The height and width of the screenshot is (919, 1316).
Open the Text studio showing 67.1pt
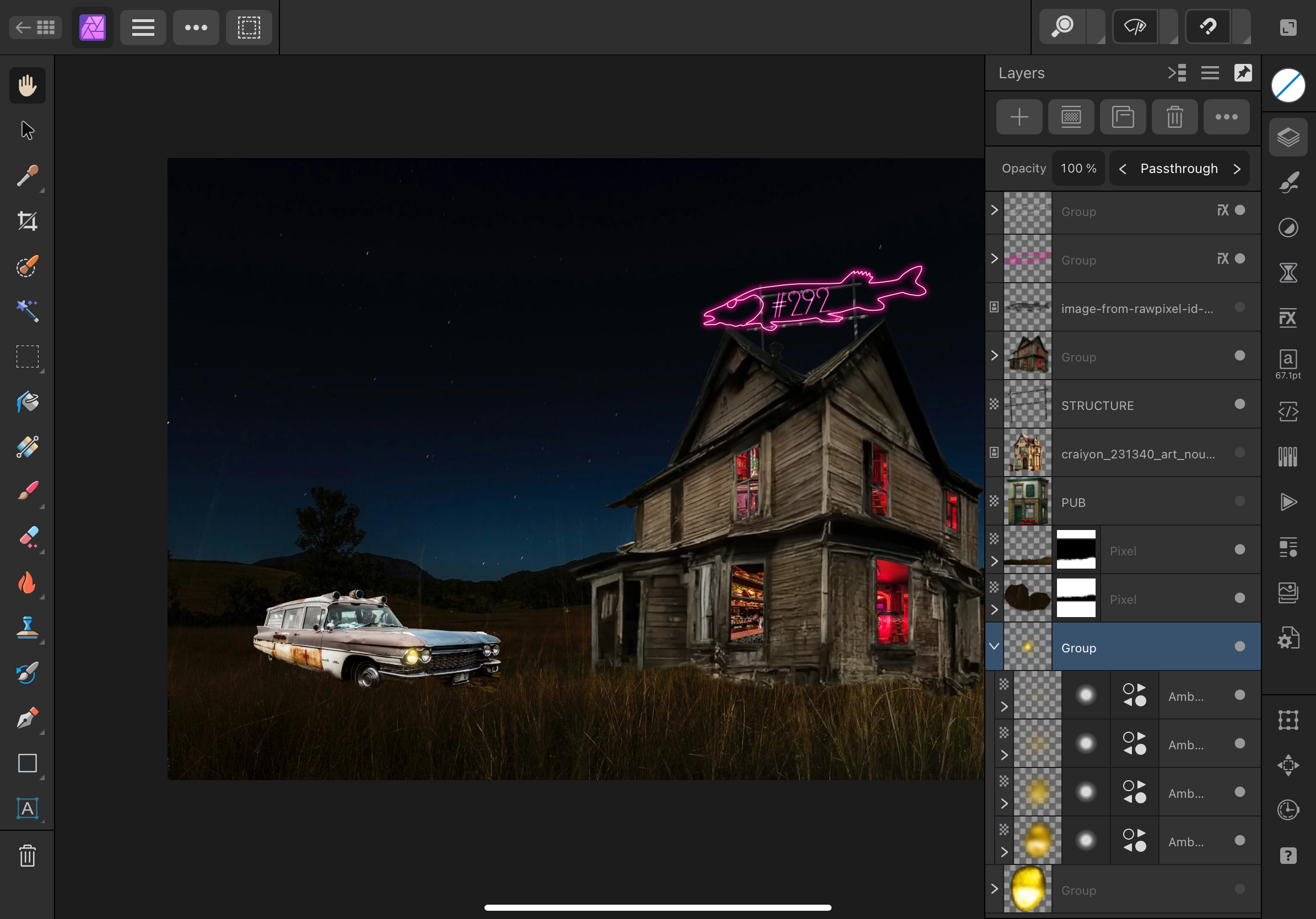click(x=1288, y=365)
